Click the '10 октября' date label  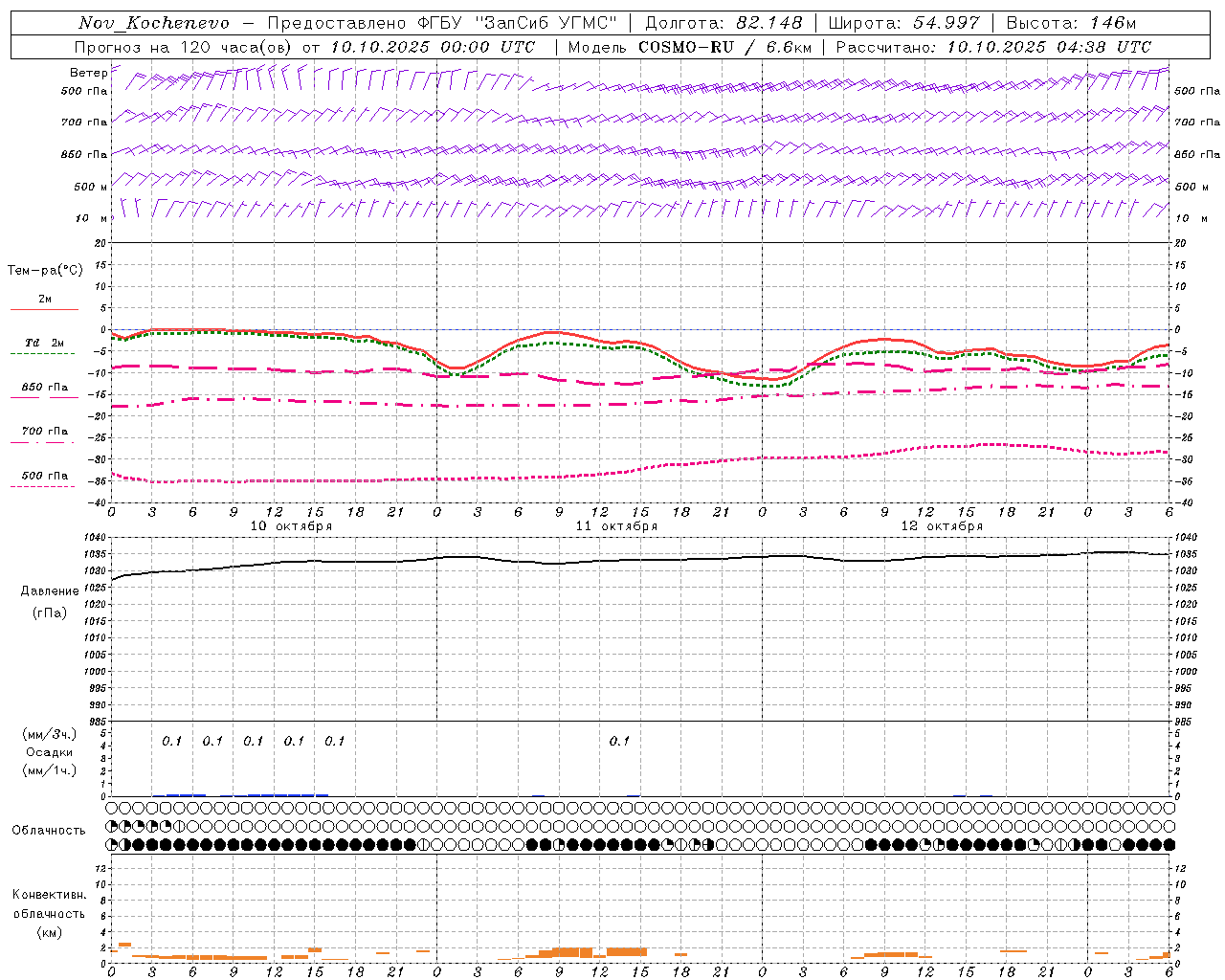pyautogui.click(x=291, y=525)
